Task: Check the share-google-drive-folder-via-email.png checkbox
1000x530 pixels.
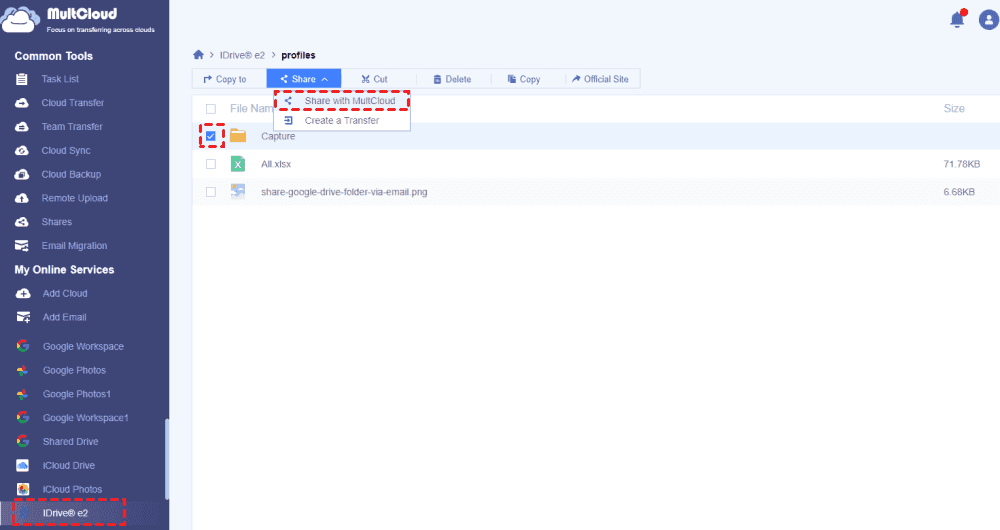Action: [x=210, y=191]
